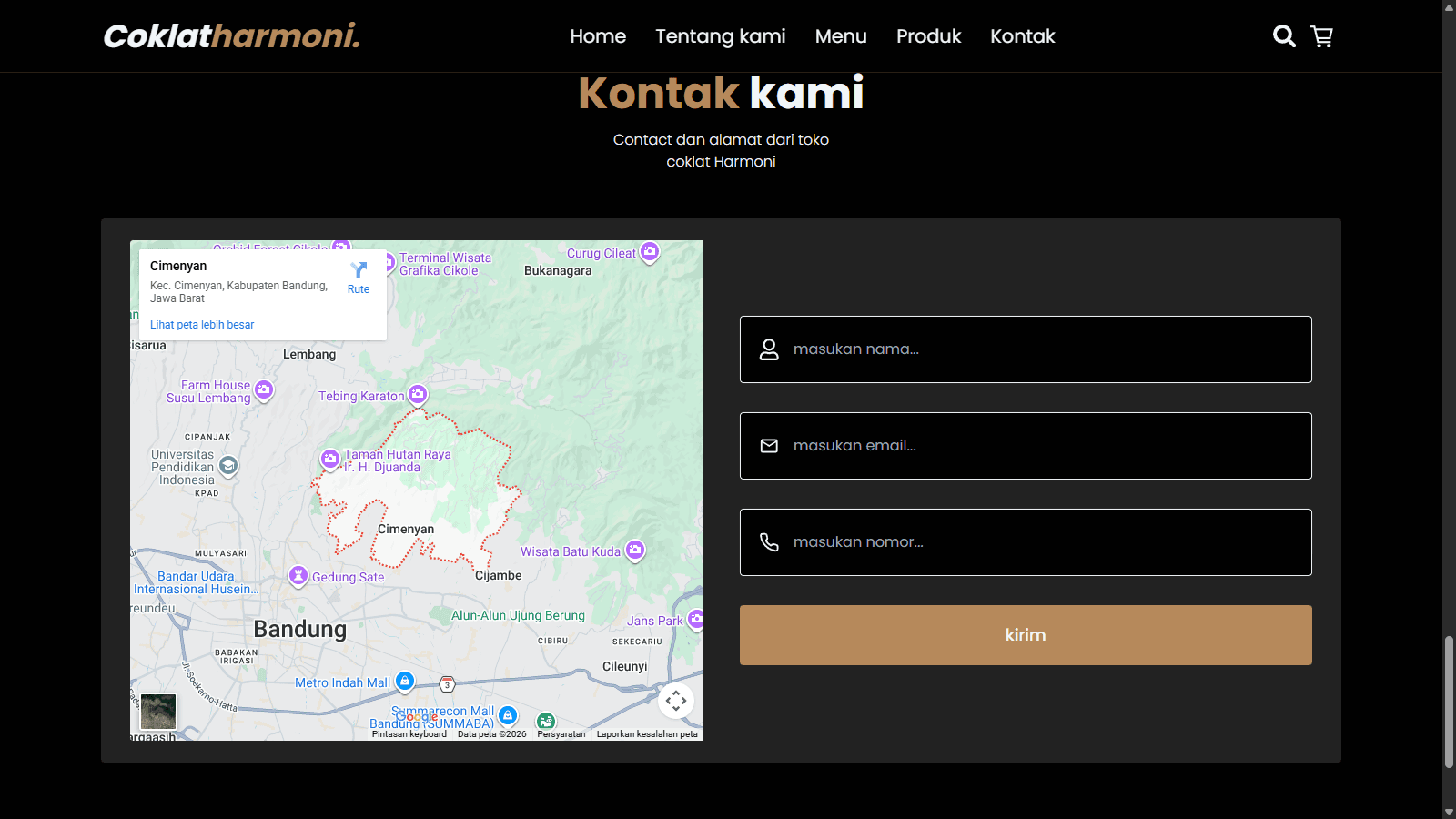Click the Wisata Batu Kuda marker

[x=634, y=550]
